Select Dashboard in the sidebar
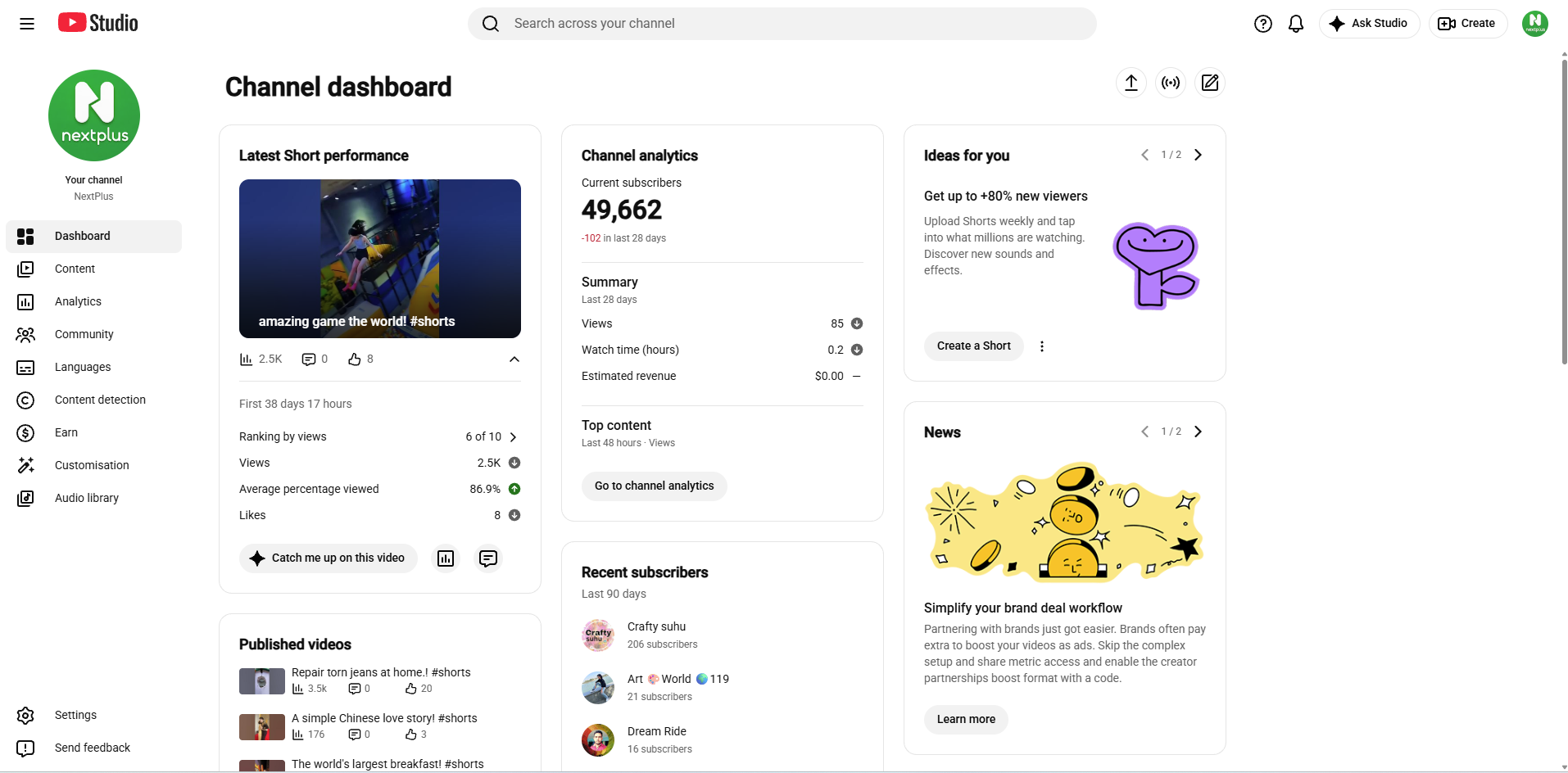Viewport: 1568px width, 773px height. pyautogui.click(x=94, y=237)
